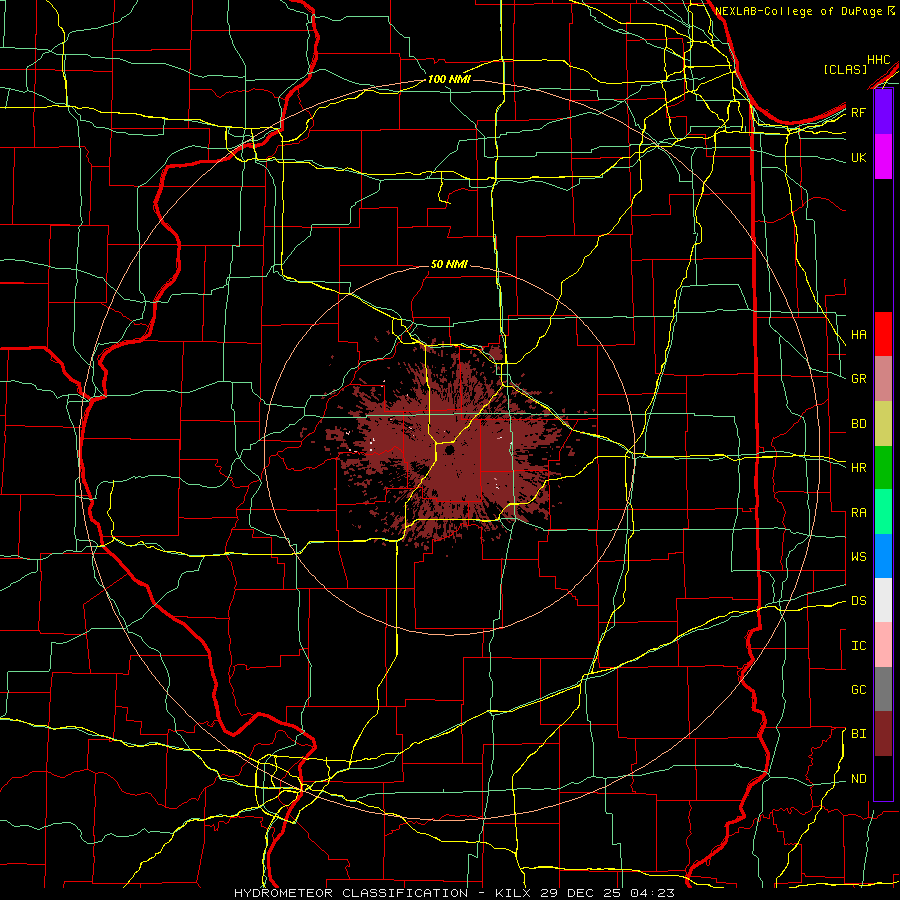
Task: Click the WS blue color swatch
Action: click(883, 556)
